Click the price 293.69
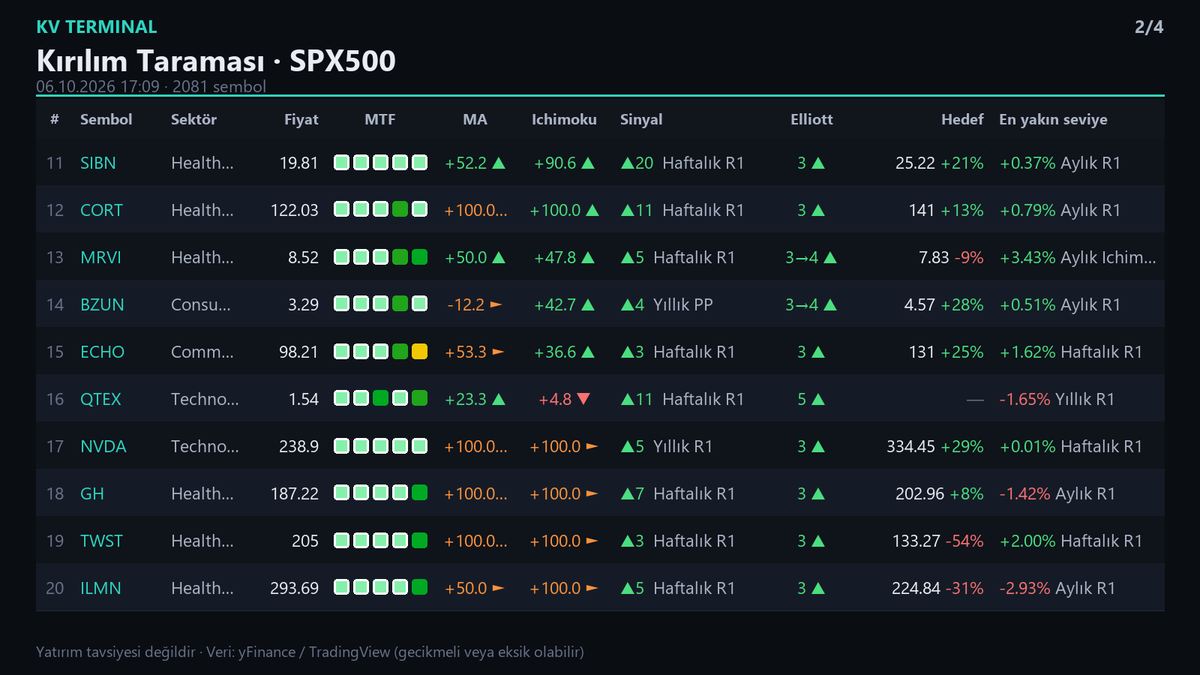Screen dimensions: 1200x675 click(x=295, y=588)
